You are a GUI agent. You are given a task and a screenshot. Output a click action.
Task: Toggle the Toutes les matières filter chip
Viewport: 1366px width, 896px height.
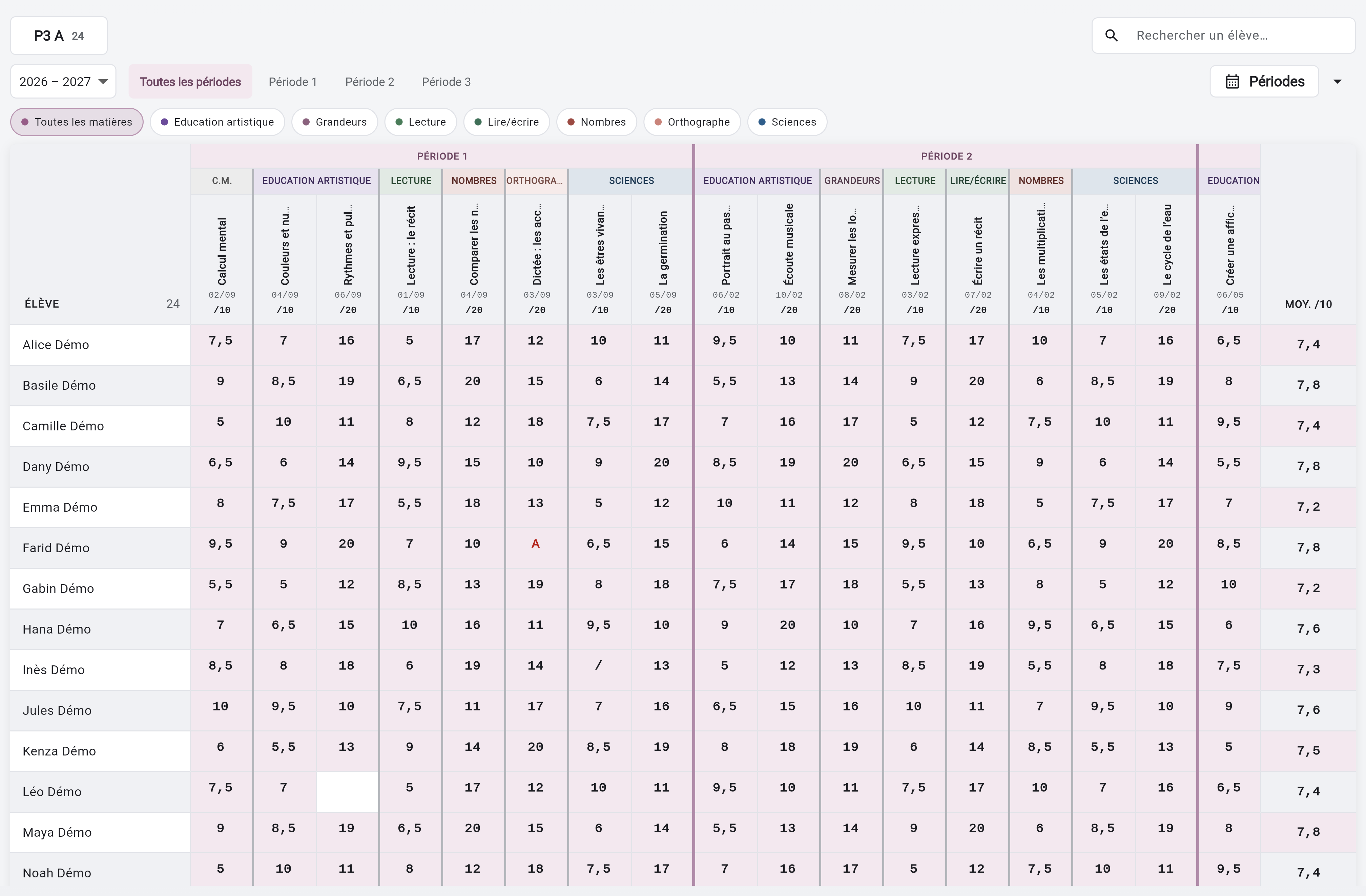click(x=77, y=122)
